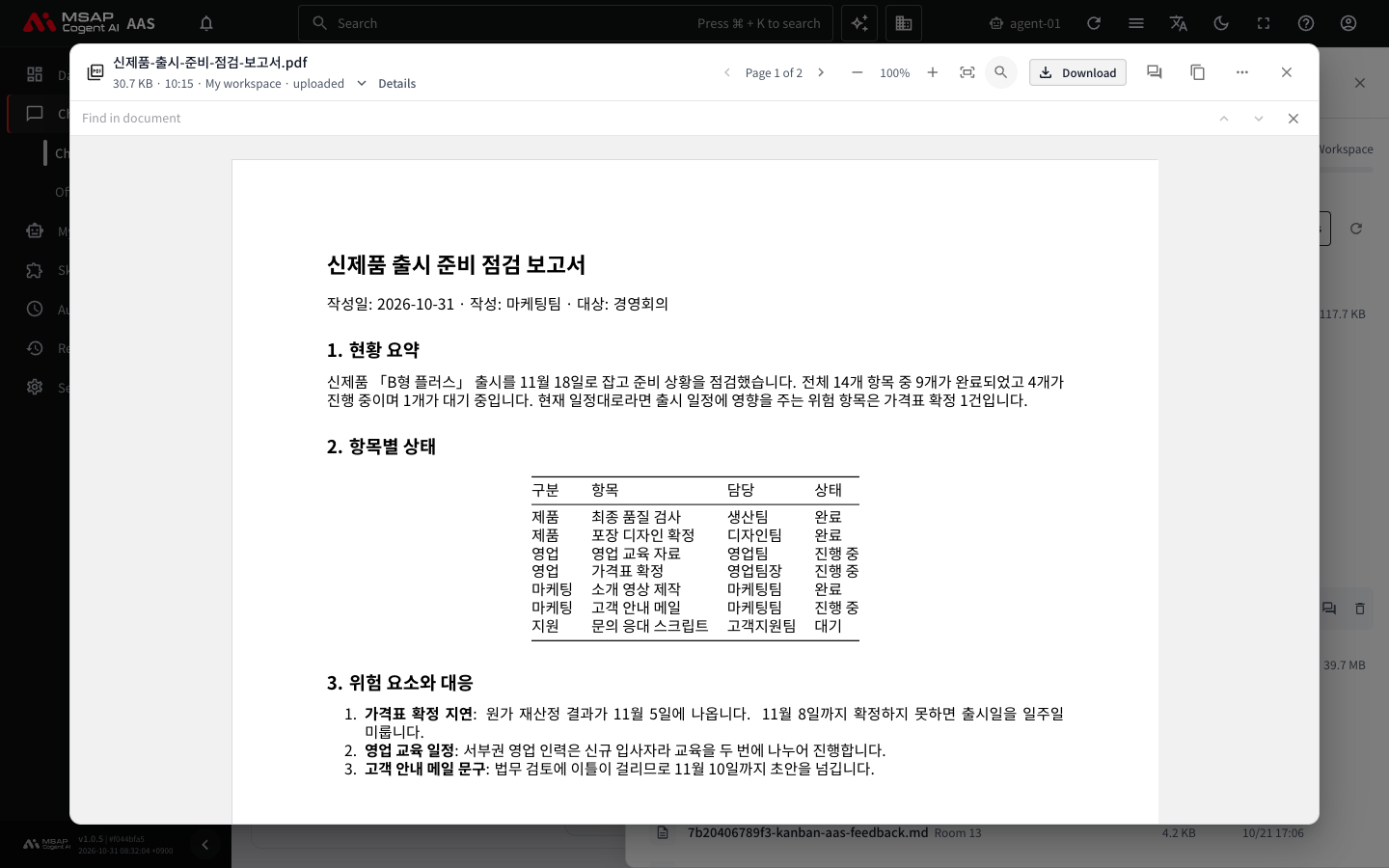Open the AI sparkle assistant button
1389x868 pixels.
tap(859, 23)
